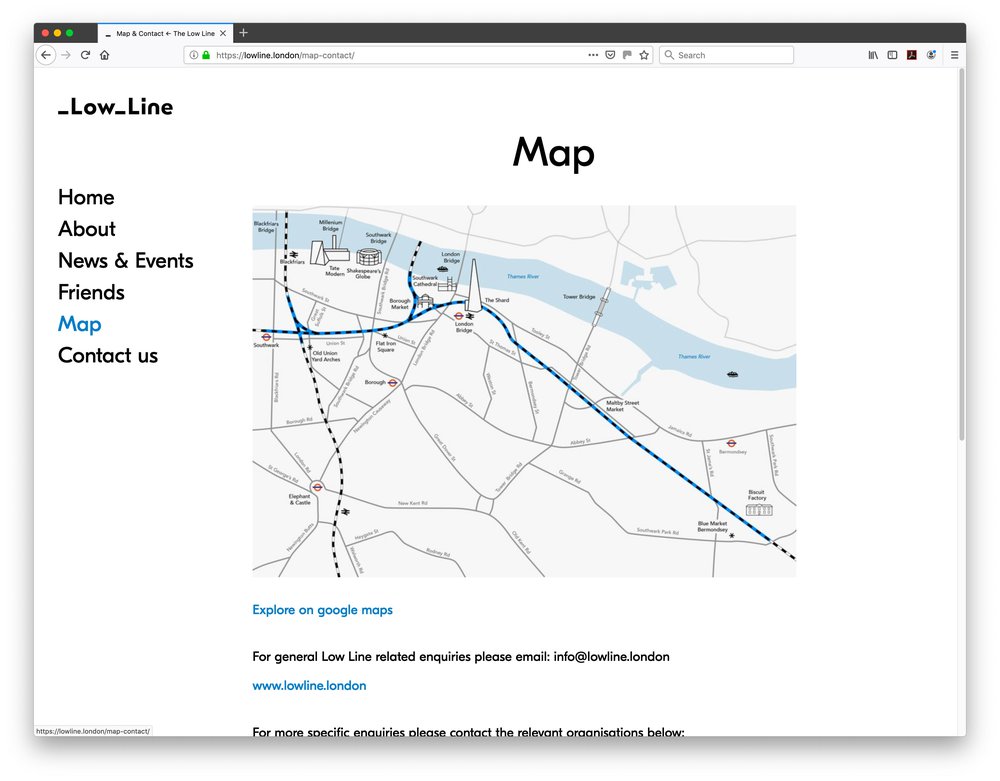
Task: Click the Flat Iron Square map label
Action: (385, 346)
